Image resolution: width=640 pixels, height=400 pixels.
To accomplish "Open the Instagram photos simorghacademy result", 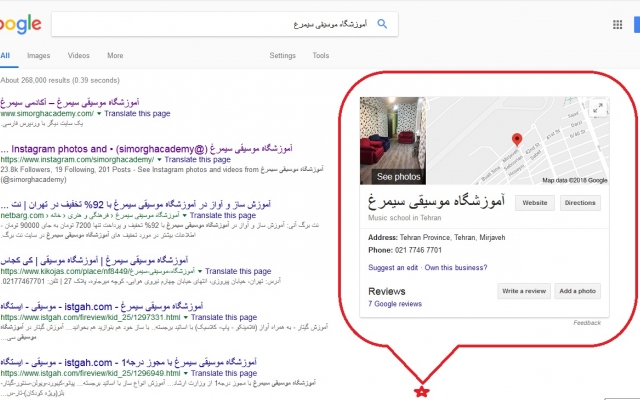I will tap(147, 149).
